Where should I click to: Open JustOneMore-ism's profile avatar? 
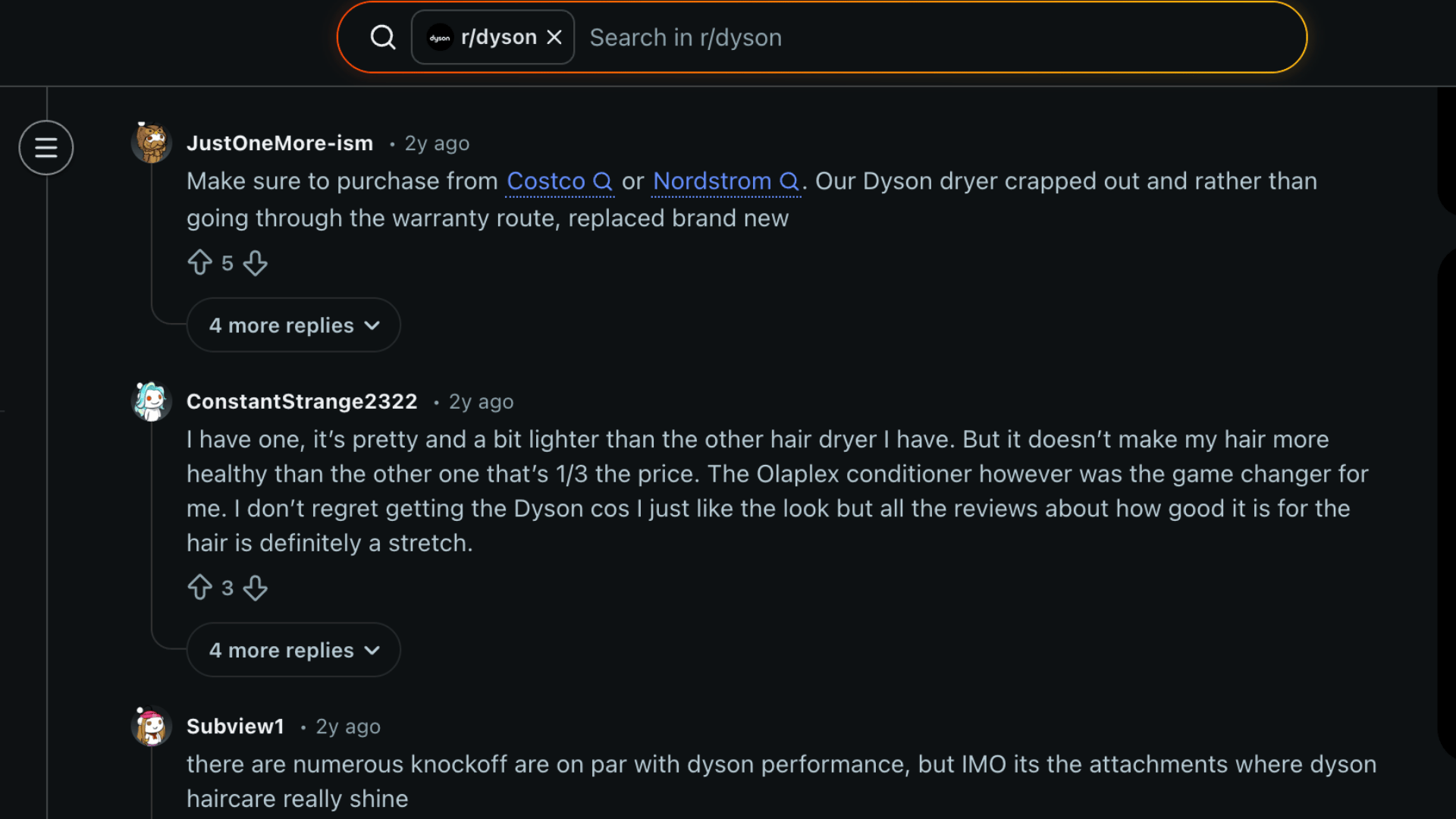[151, 143]
